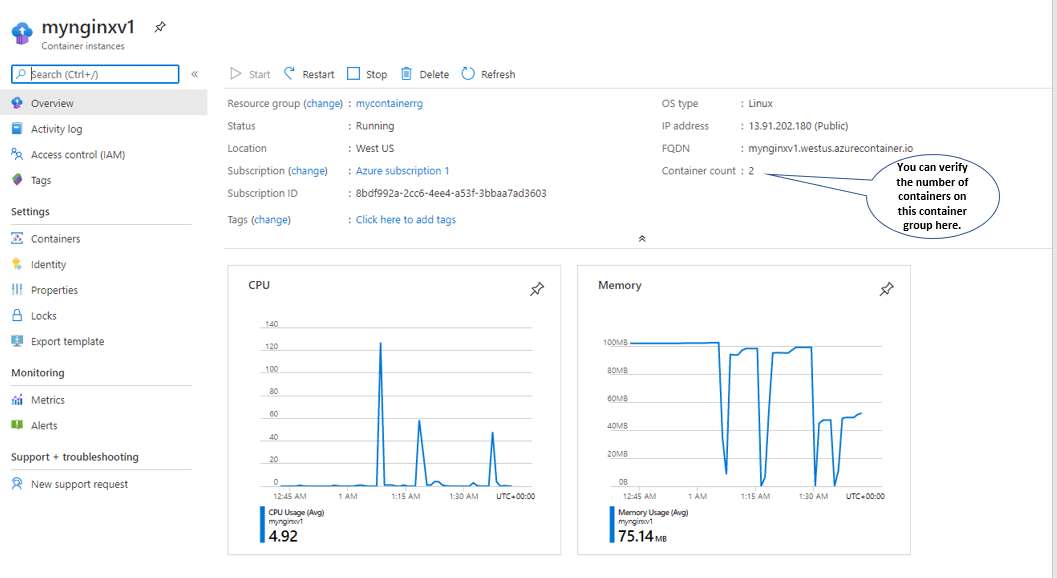Open the Overview menu item
Screen dimensions: 1057x578
(104, 103)
